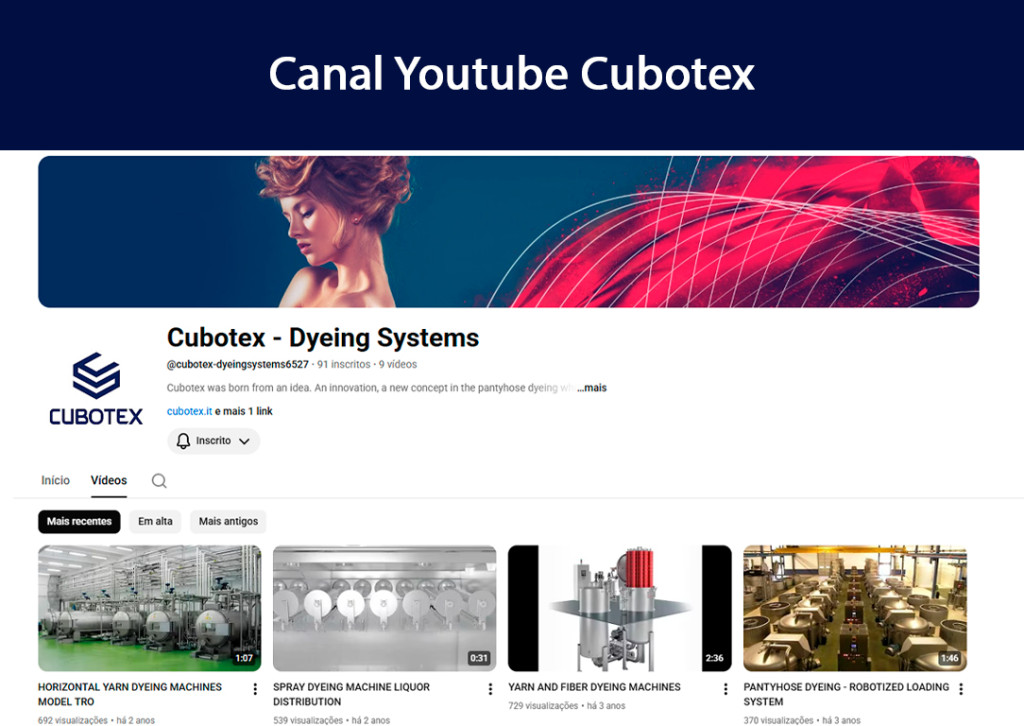Viewport: 1024px width, 726px height.
Task: Select the Em alta filter chip
Action: [155, 522]
